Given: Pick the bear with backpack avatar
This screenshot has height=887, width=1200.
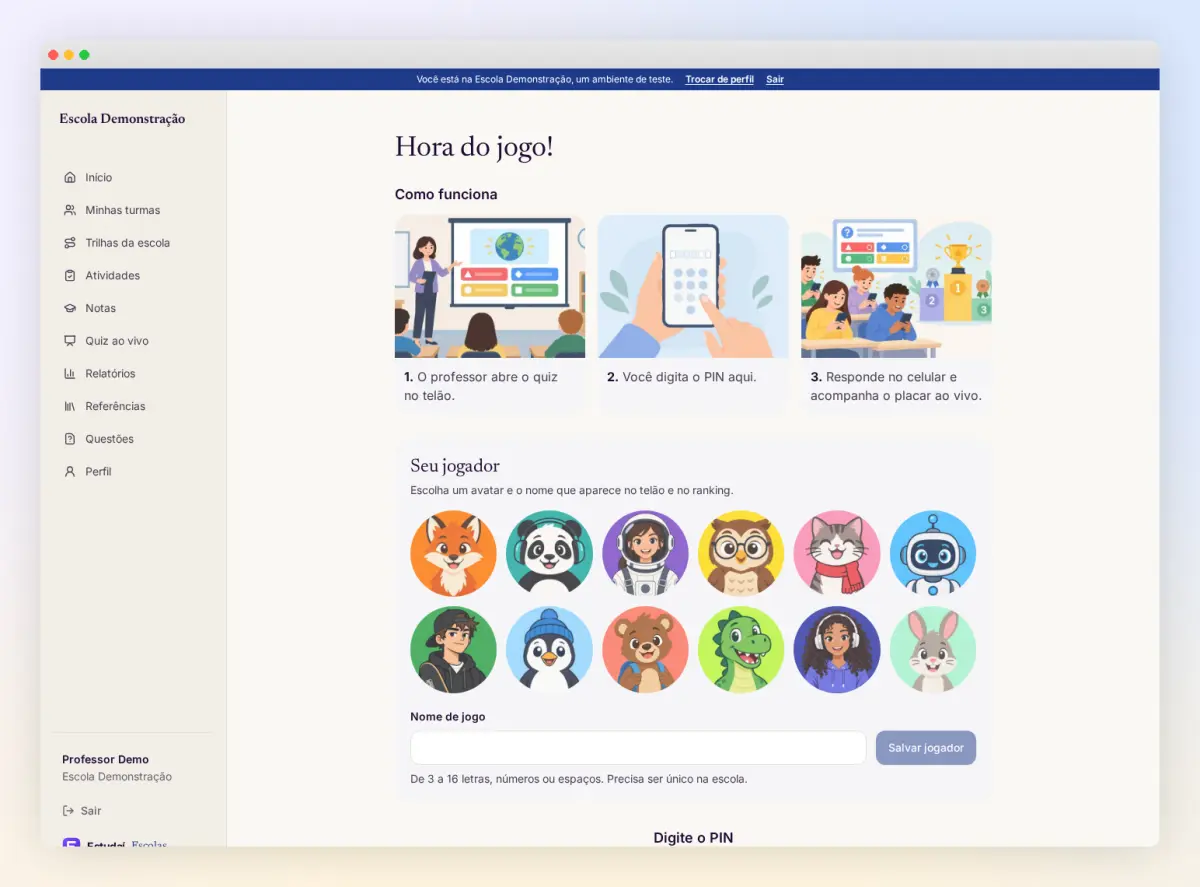Looking at the screenshot, I should (x=645, y=650).
